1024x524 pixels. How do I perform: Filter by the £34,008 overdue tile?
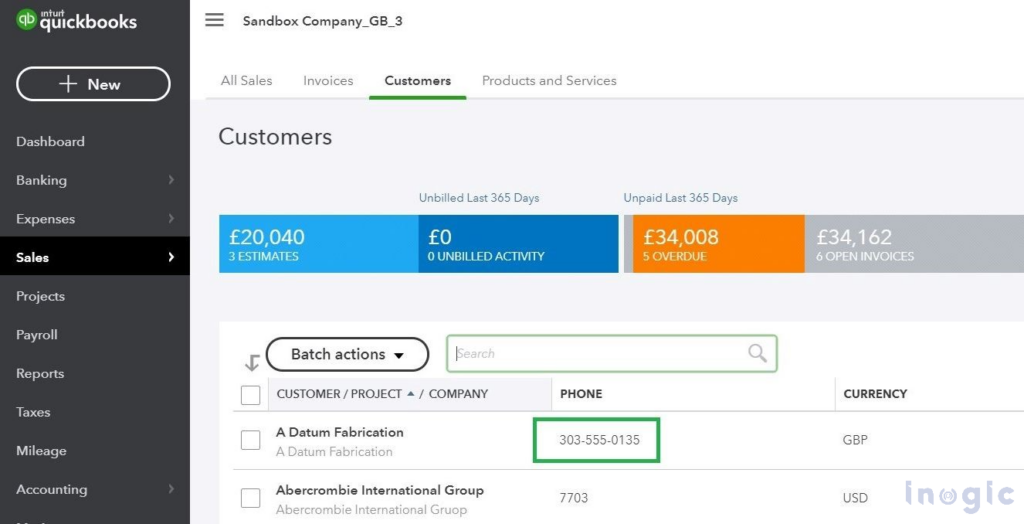tap(718, 244)
